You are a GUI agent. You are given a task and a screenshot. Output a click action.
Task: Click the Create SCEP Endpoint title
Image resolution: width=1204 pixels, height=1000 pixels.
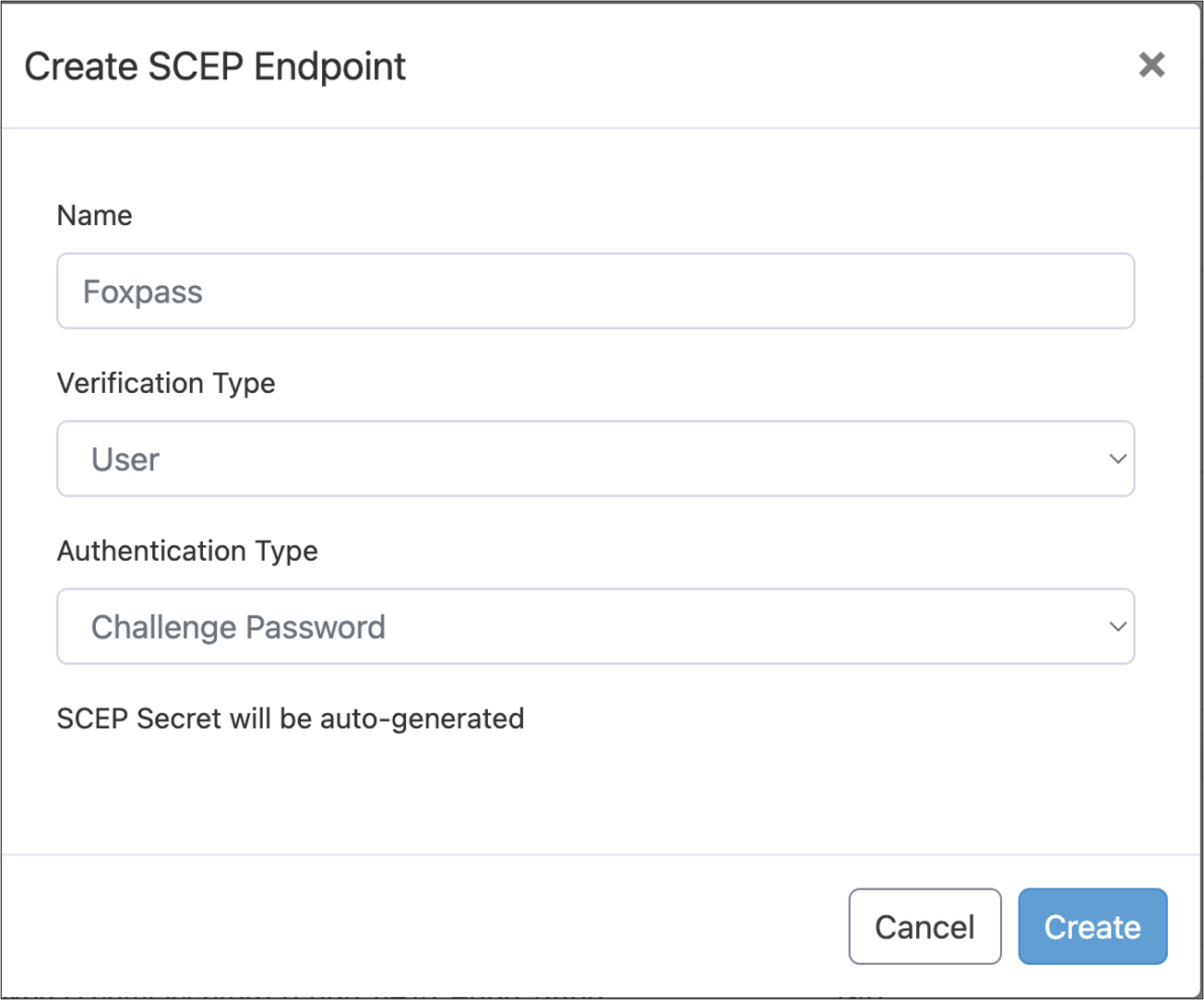click(215, 66)
